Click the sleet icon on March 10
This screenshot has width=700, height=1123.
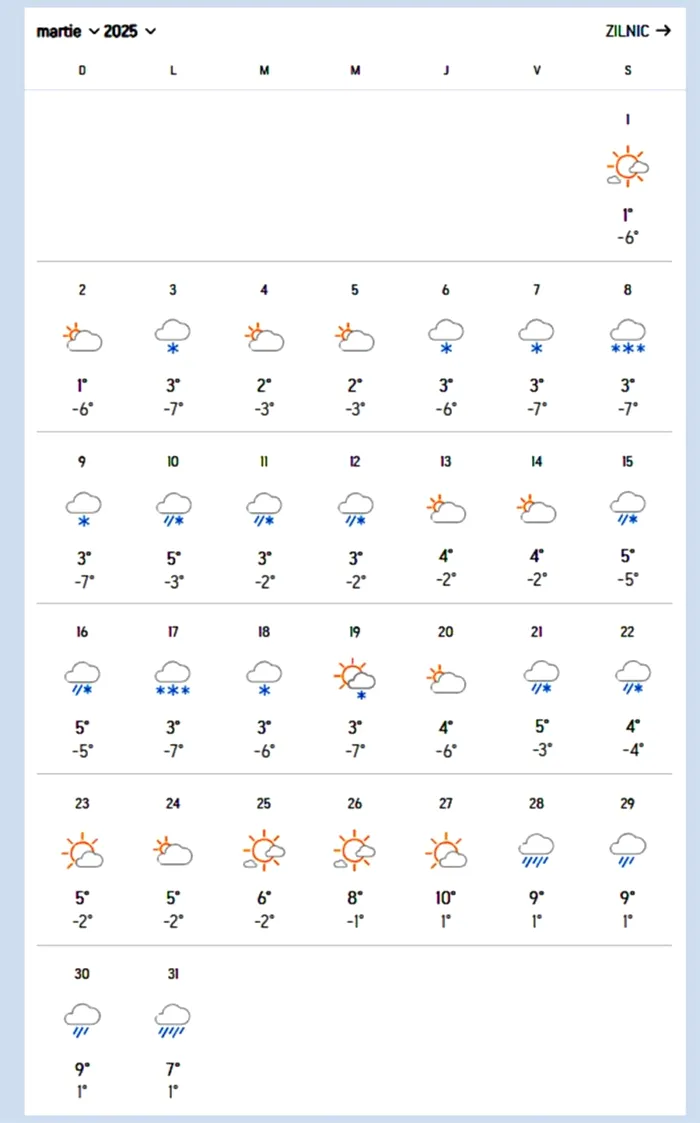173,509
